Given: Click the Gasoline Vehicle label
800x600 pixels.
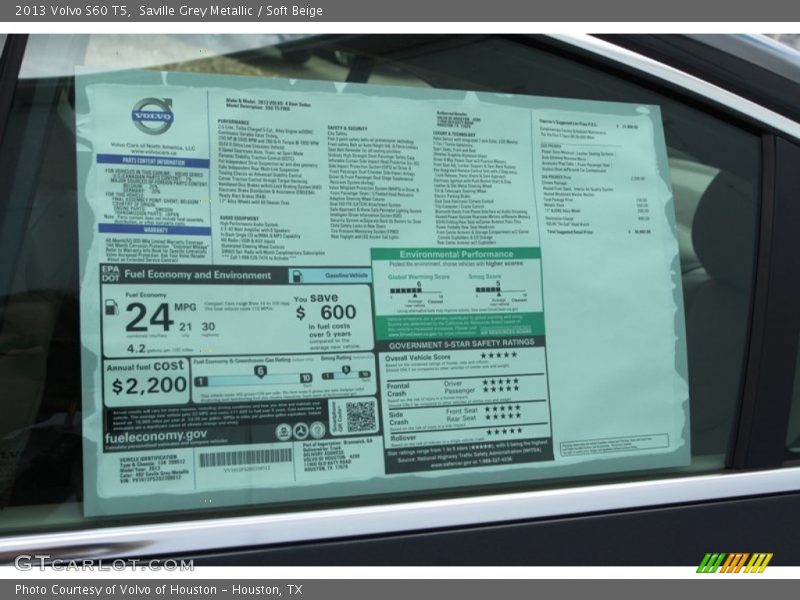Looking at the screenshot, I should [x=342, y=273].
